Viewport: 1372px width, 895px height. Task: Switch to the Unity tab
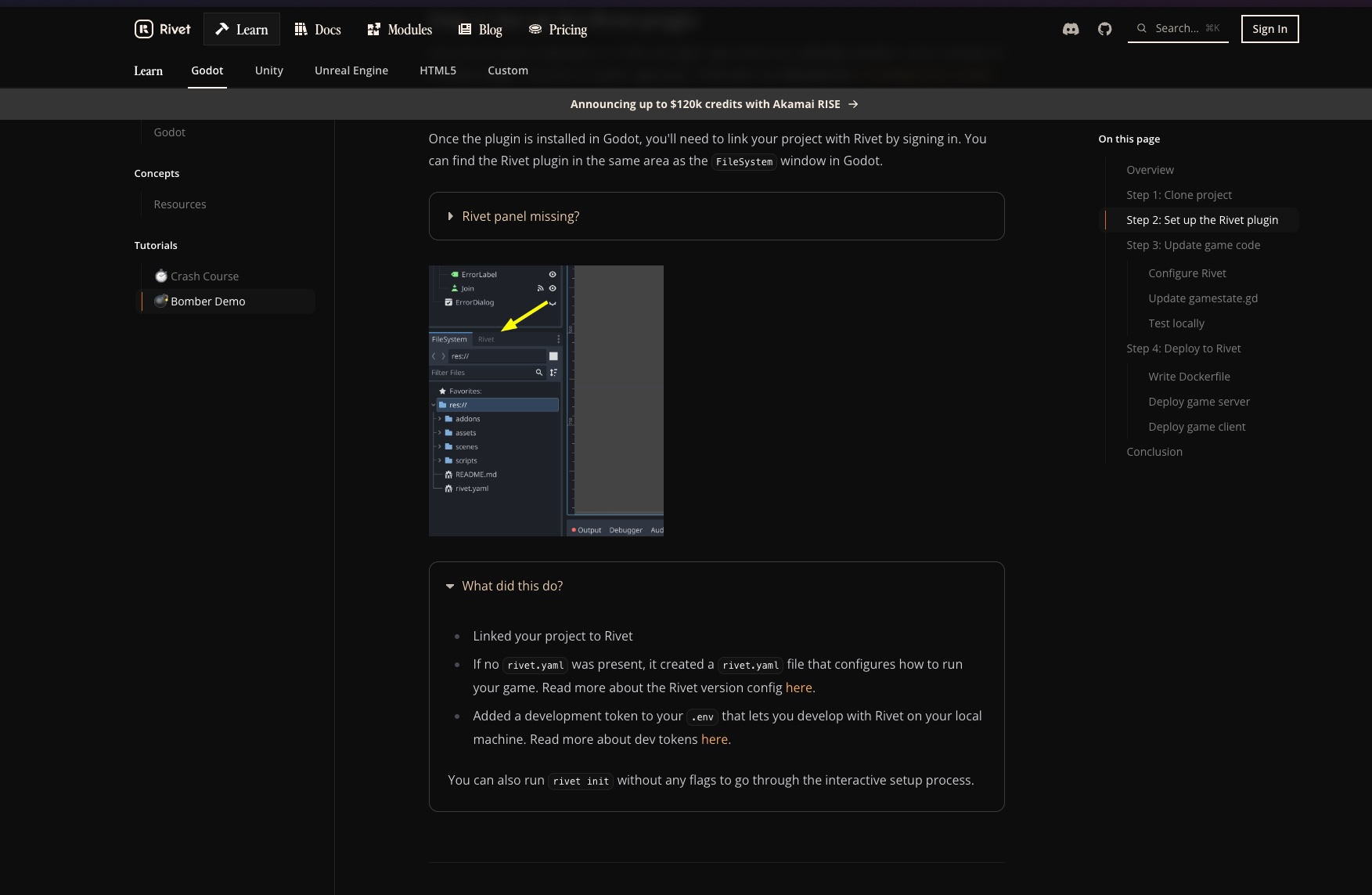[x=269, y=70]
